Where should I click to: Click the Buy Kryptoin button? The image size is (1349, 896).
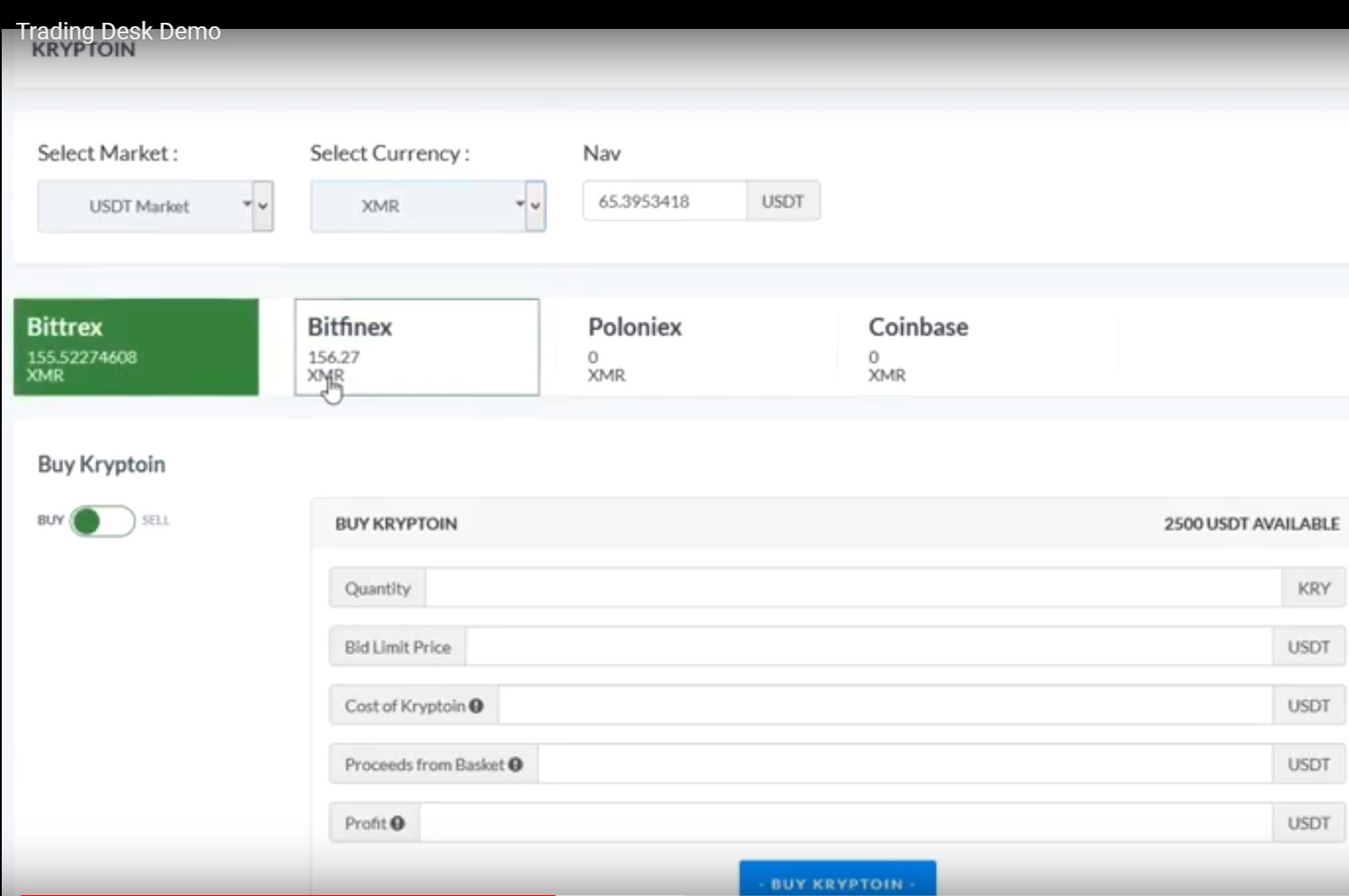point(838,878)
